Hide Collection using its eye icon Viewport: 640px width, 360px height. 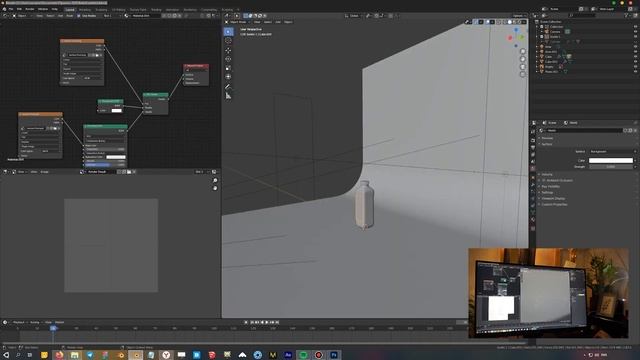[x=636, y=27]
